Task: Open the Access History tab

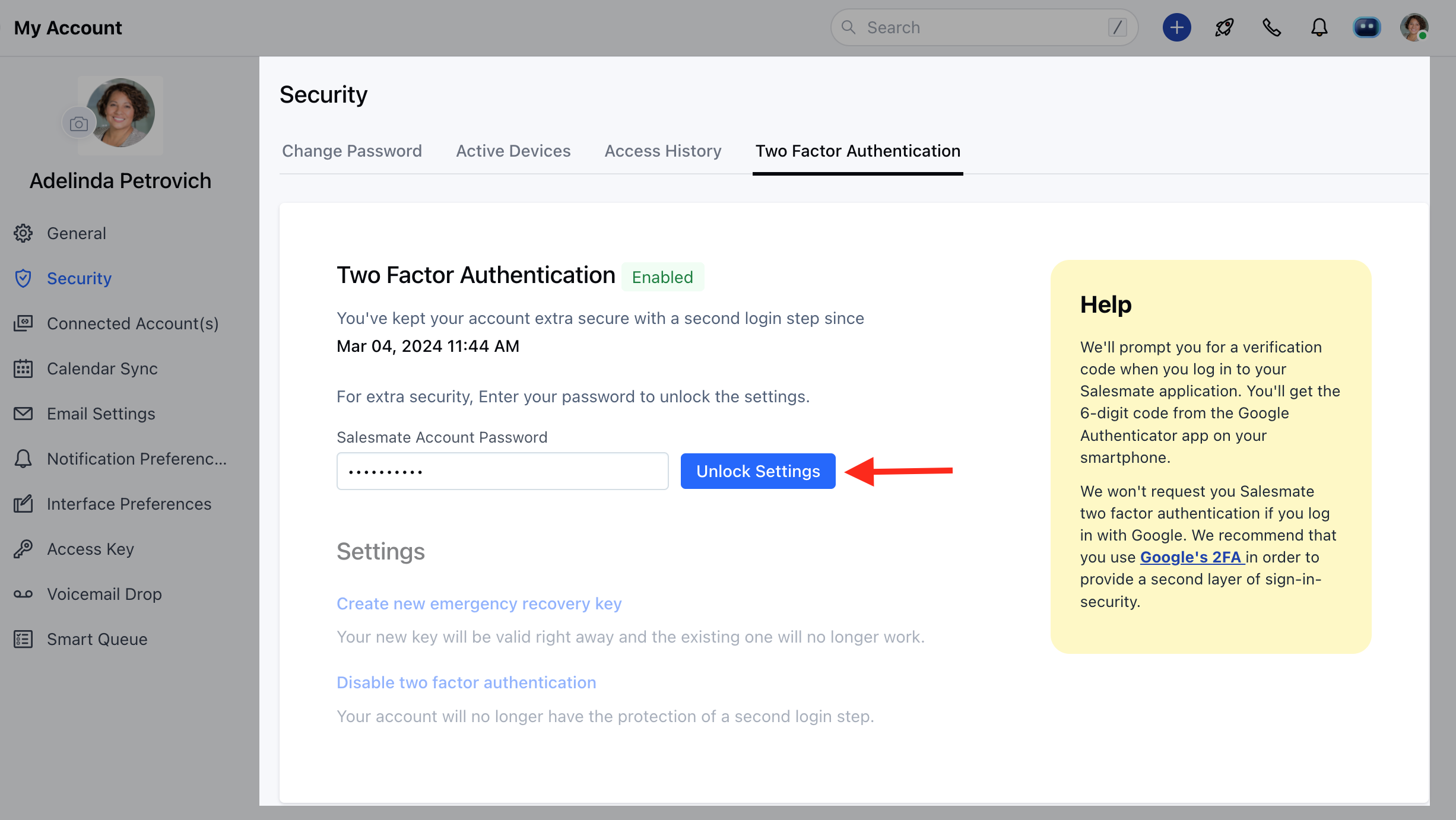Action: (662, 151)
